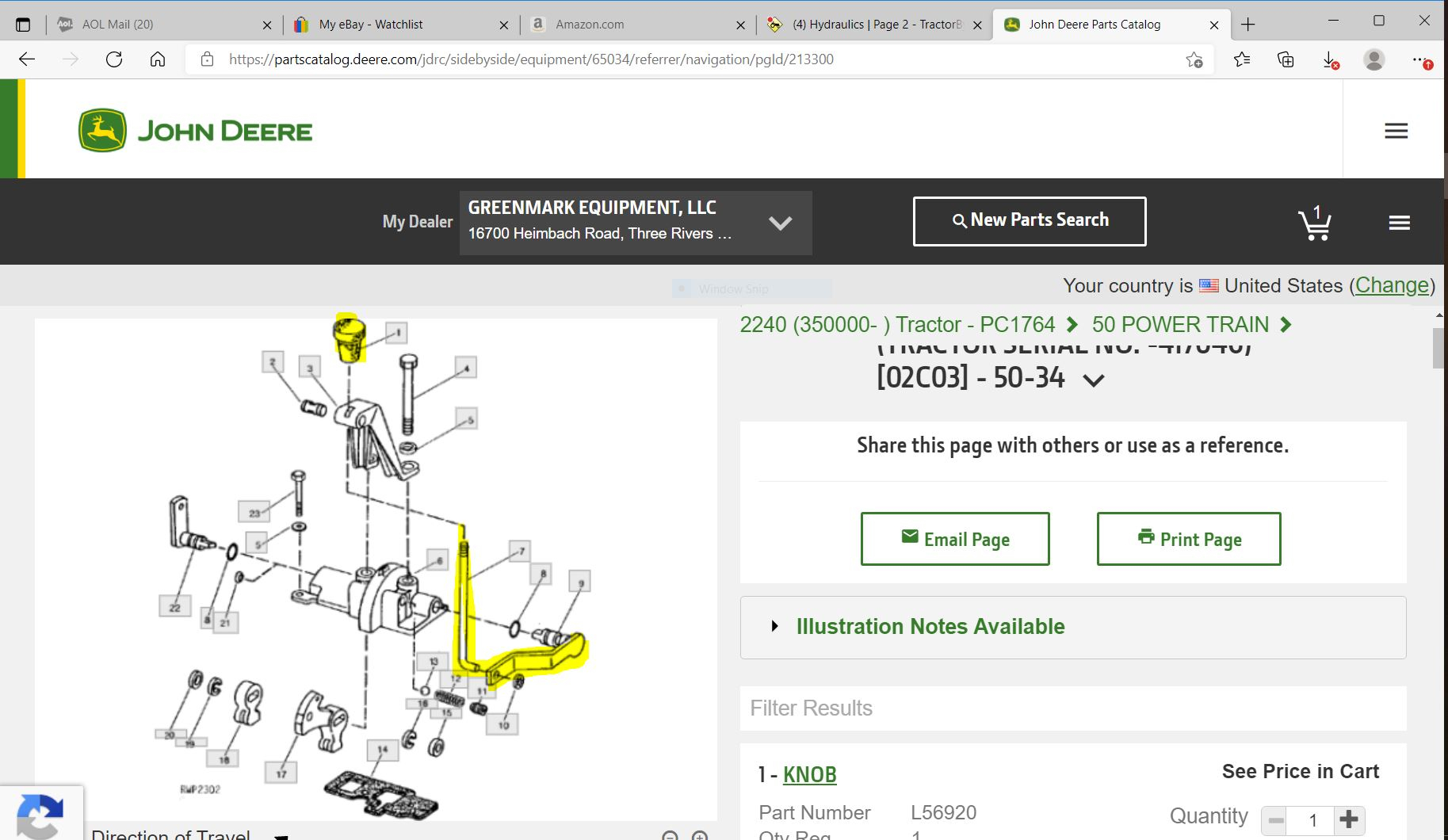Open the My Dealer dropdown
Viewport: 1448px width, 840px height.
coord(636,223)
